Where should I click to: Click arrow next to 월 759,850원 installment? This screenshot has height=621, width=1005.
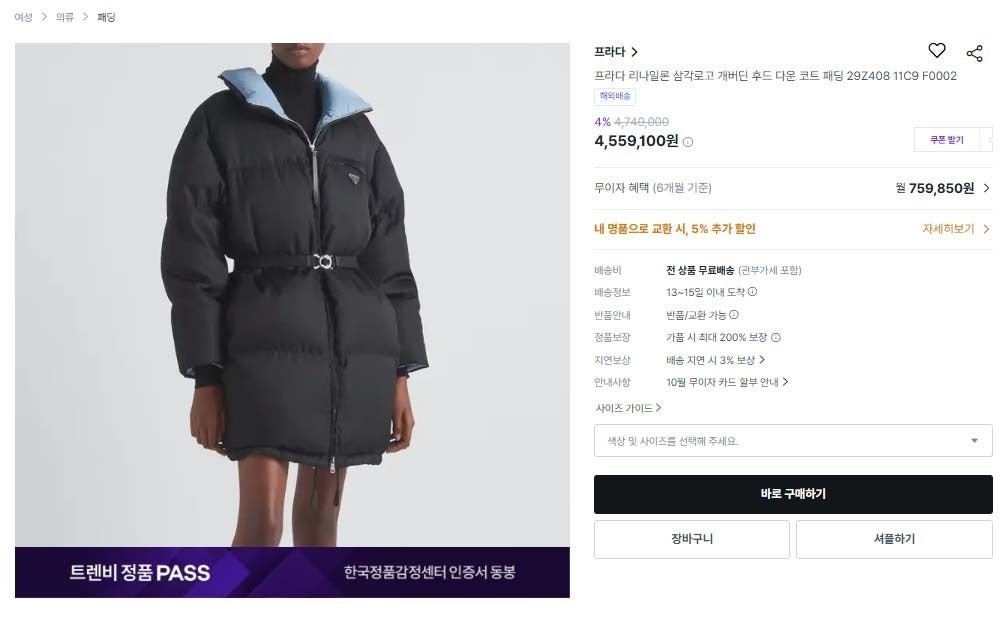pyautogui.click(x=986, y=188)
